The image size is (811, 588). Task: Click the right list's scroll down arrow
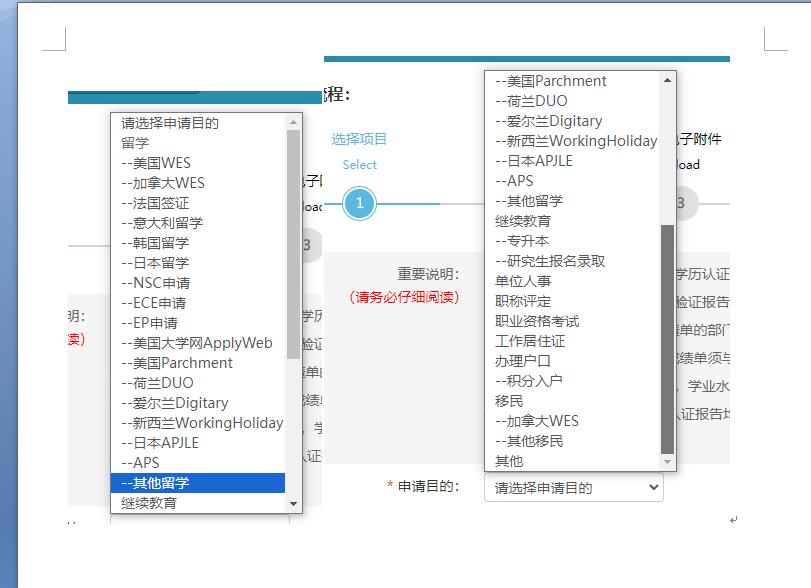pyautogui.click(x=668, y=461)
